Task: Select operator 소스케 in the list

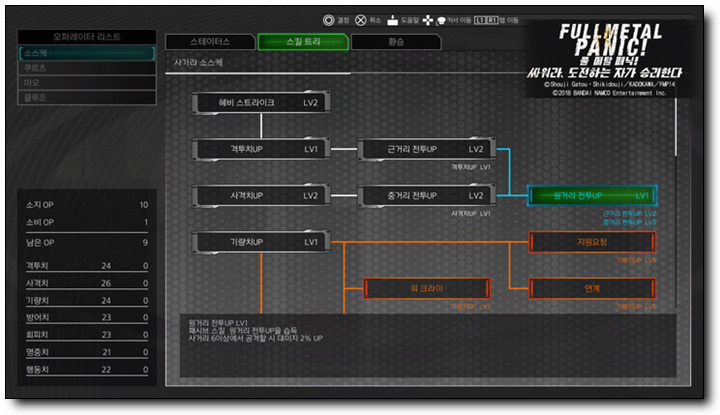Action: tap(87, 53)
